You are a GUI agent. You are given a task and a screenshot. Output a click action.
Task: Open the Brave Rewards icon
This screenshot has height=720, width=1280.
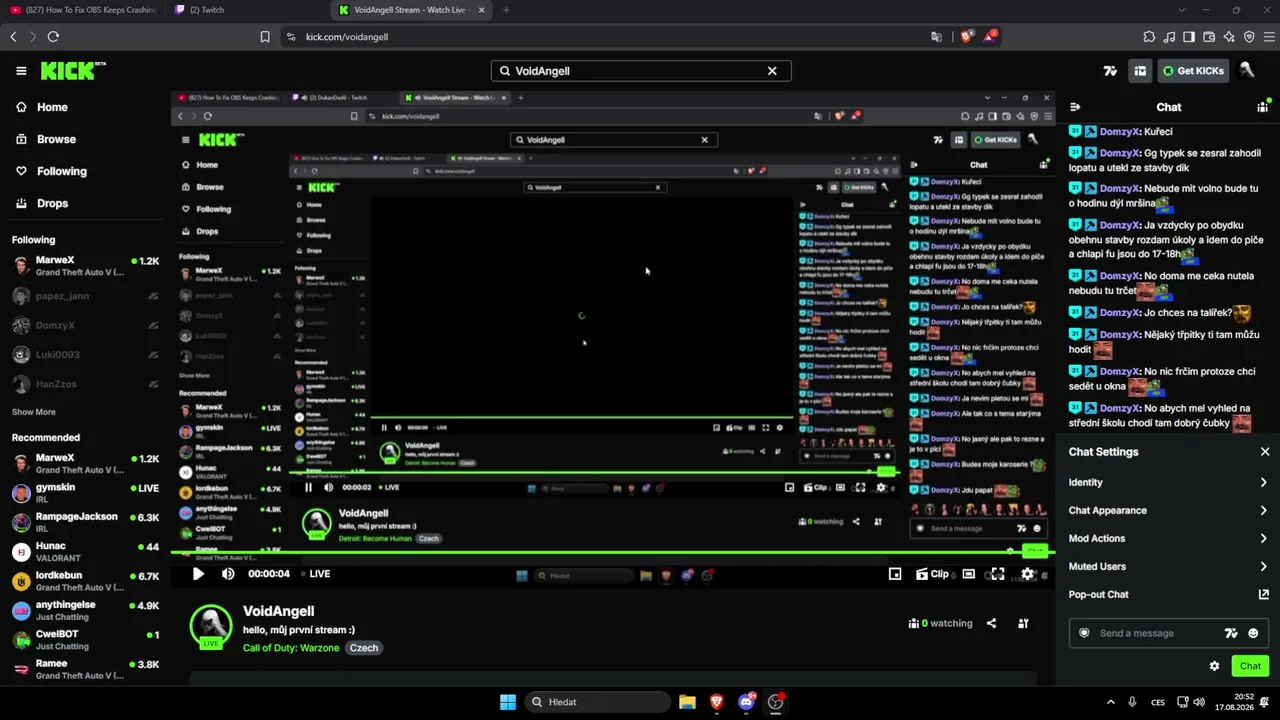tap(989, 37)
